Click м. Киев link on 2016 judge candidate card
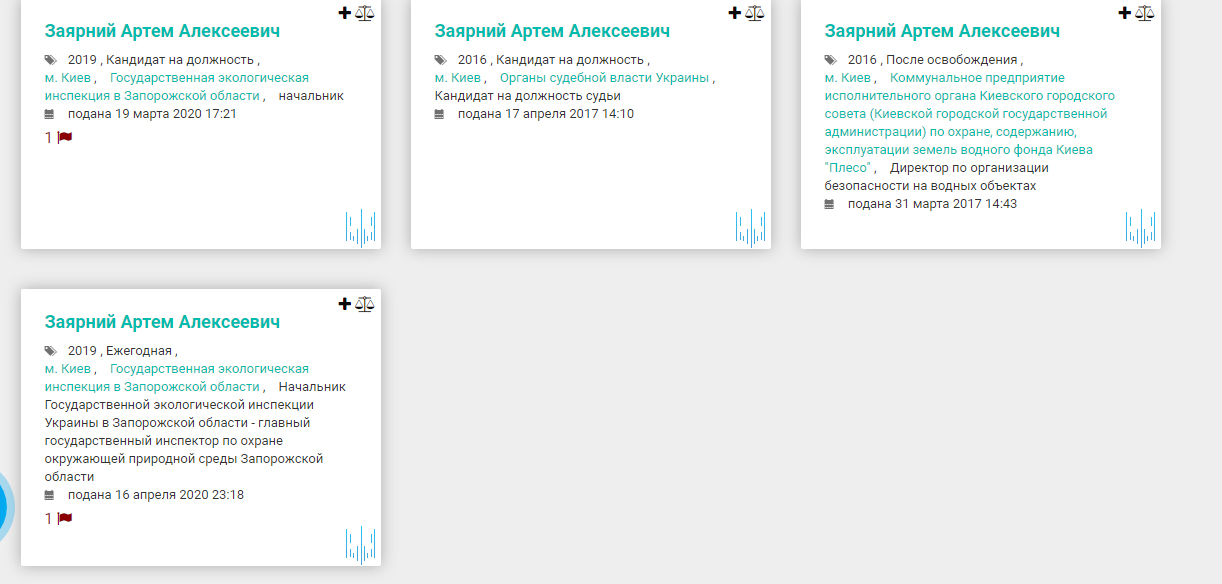The height and width of the screenshot is (584, 1222). [x=458, y=78]
